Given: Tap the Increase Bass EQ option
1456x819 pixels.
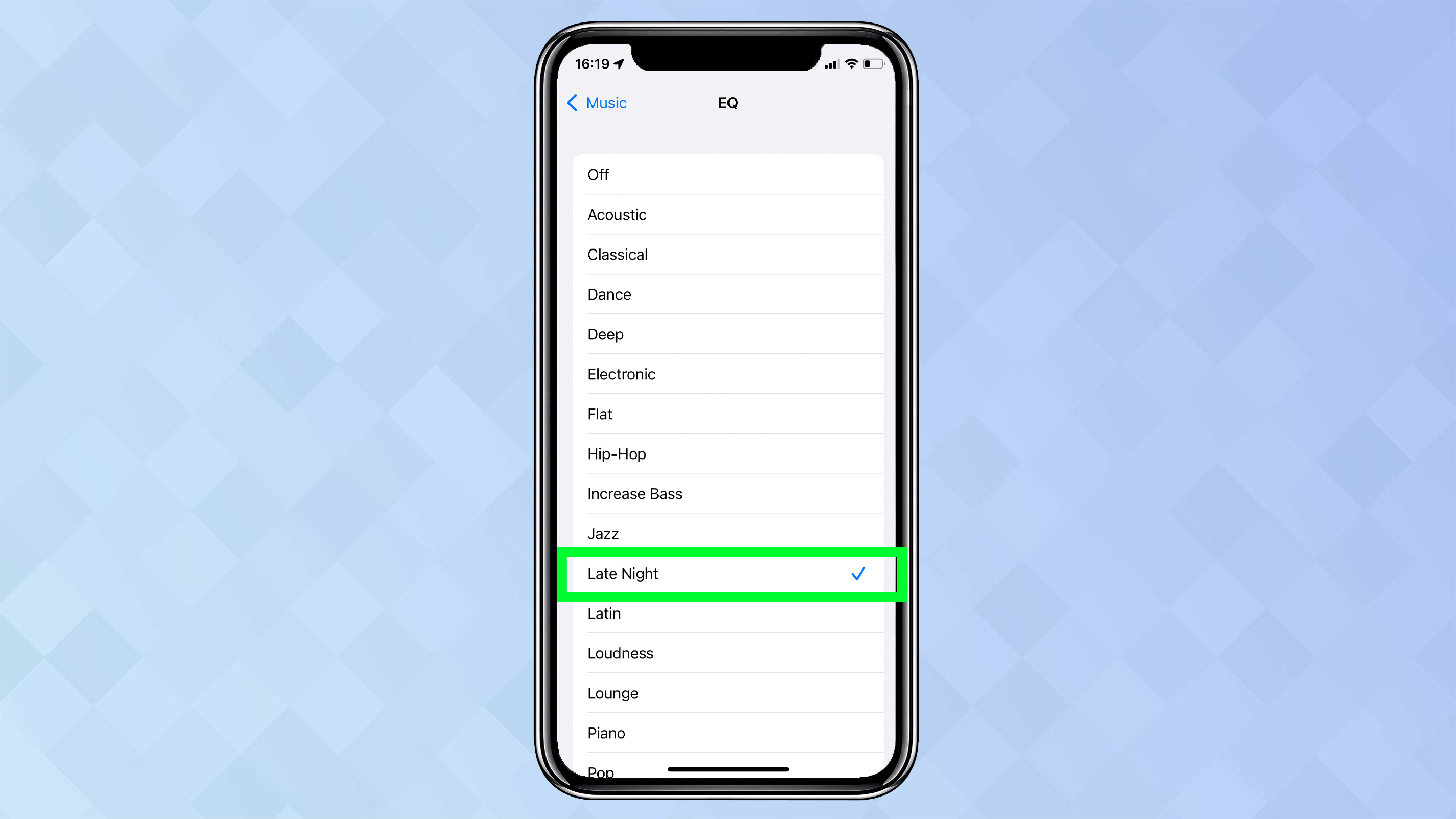Looking at the screenshot, I should point(728,494).
